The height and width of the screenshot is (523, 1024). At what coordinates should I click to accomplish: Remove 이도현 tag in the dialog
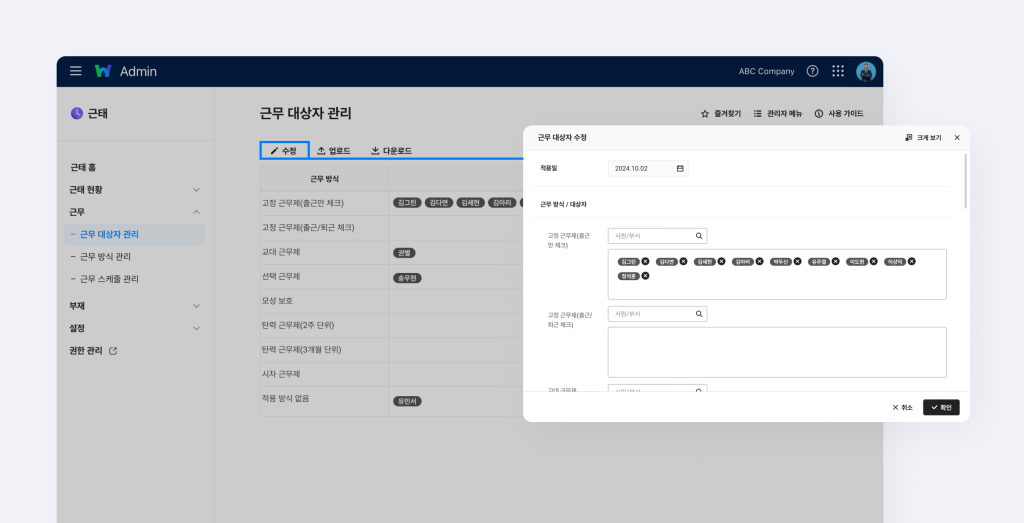click(x=873, y=261)
